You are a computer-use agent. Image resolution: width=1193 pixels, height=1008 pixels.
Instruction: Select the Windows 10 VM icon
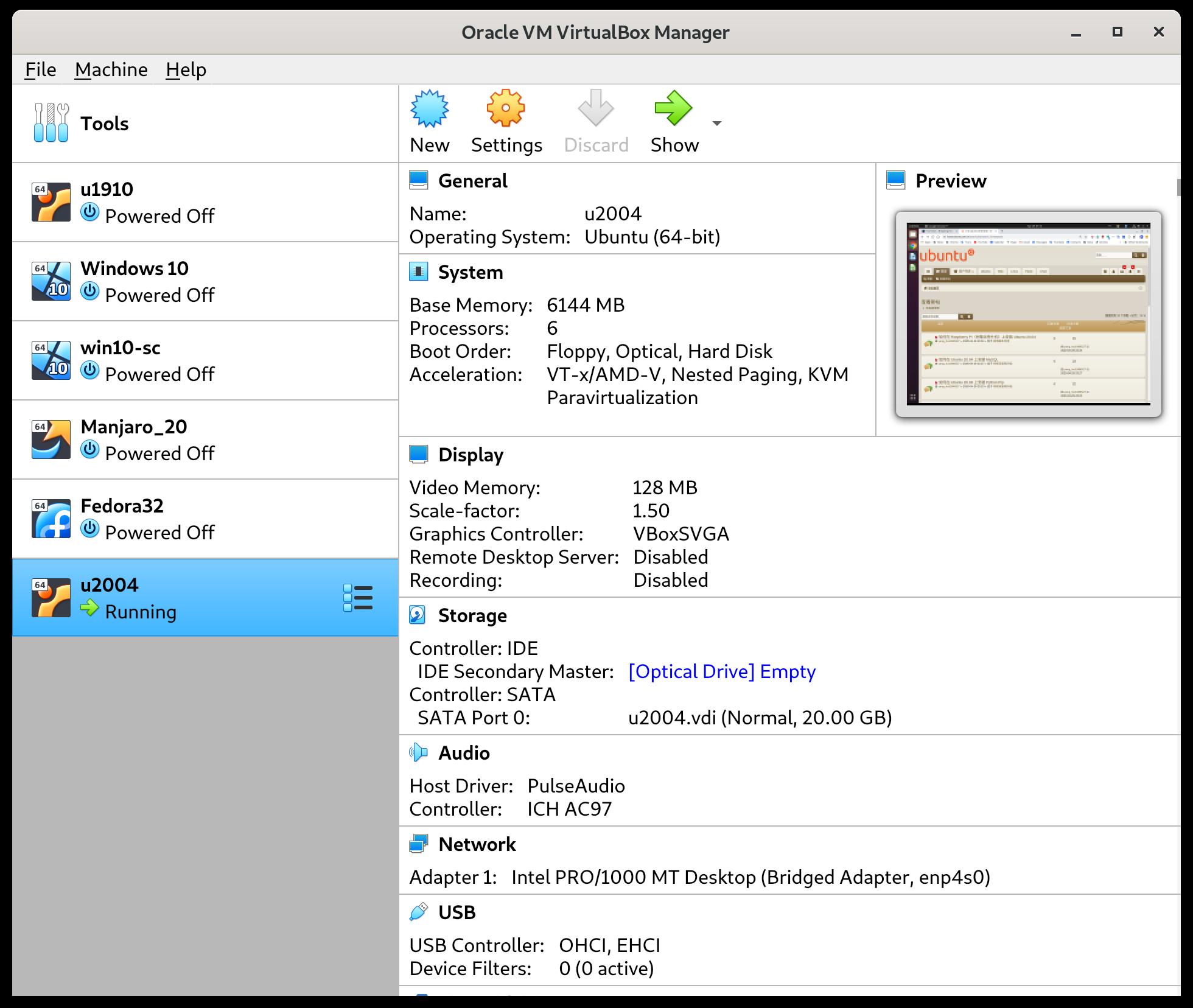tap(51, 281)
